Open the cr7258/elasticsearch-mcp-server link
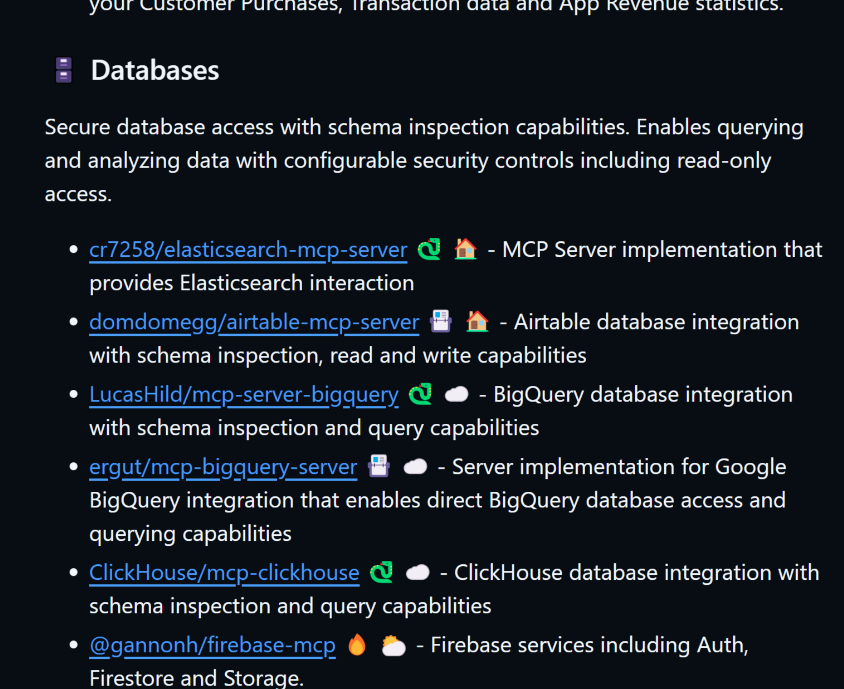This screenshot has height=689, width=844. (x=248, y=250)
